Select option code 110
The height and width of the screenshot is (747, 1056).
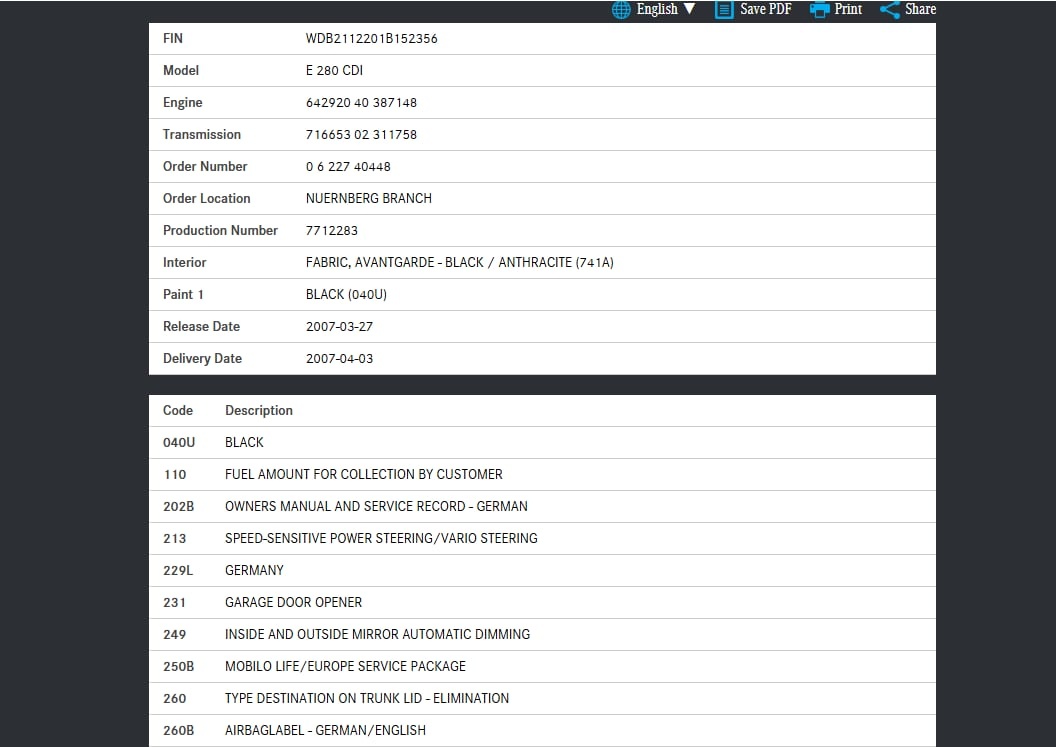(x=174, y=474)
